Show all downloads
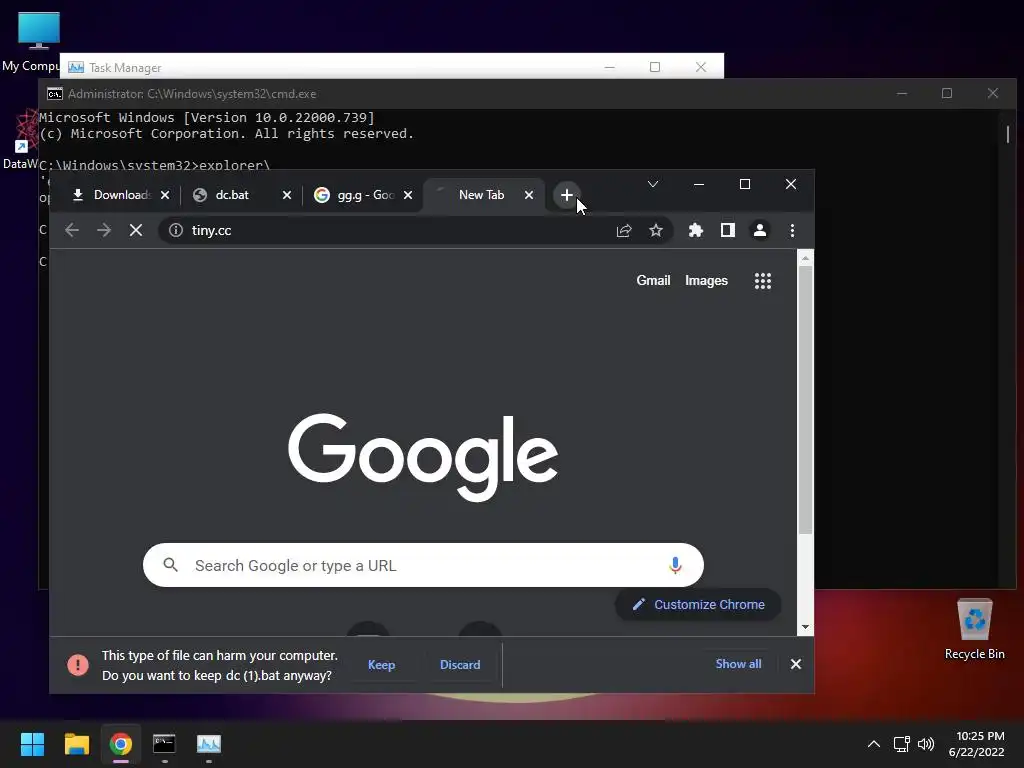The image size is (1024, 768). tap(739, 664)
